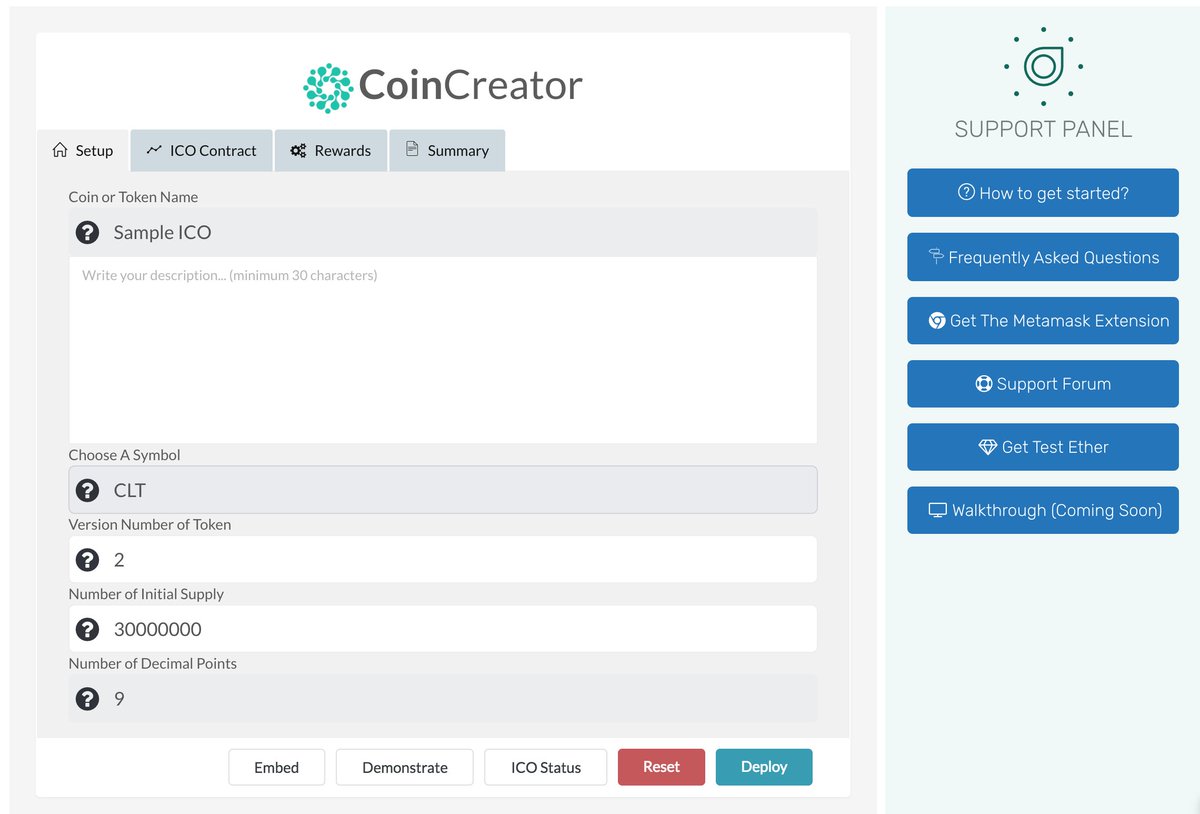The width and height of the screenshot is (1200, 814).
Task: Focus the Coin or Token Name field
Action: click(443, 232)
